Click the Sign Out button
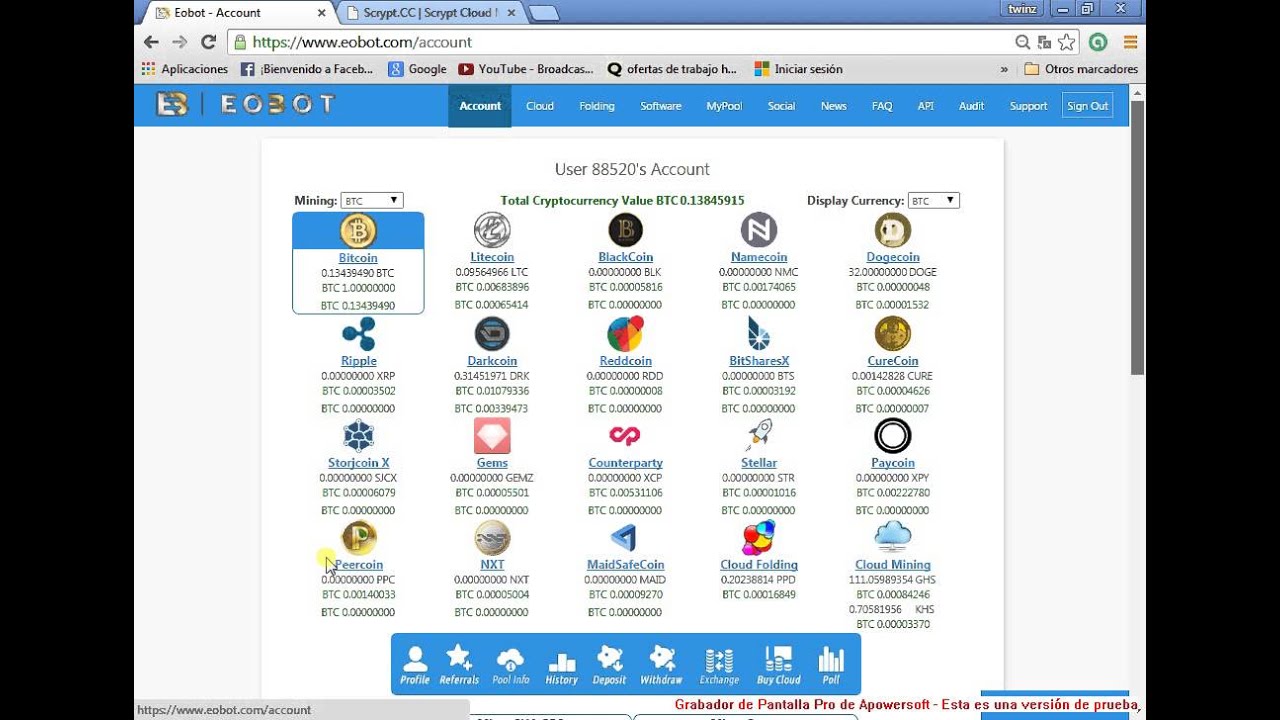Screen dimensions: 1280x720 (x=1087, y=106)
